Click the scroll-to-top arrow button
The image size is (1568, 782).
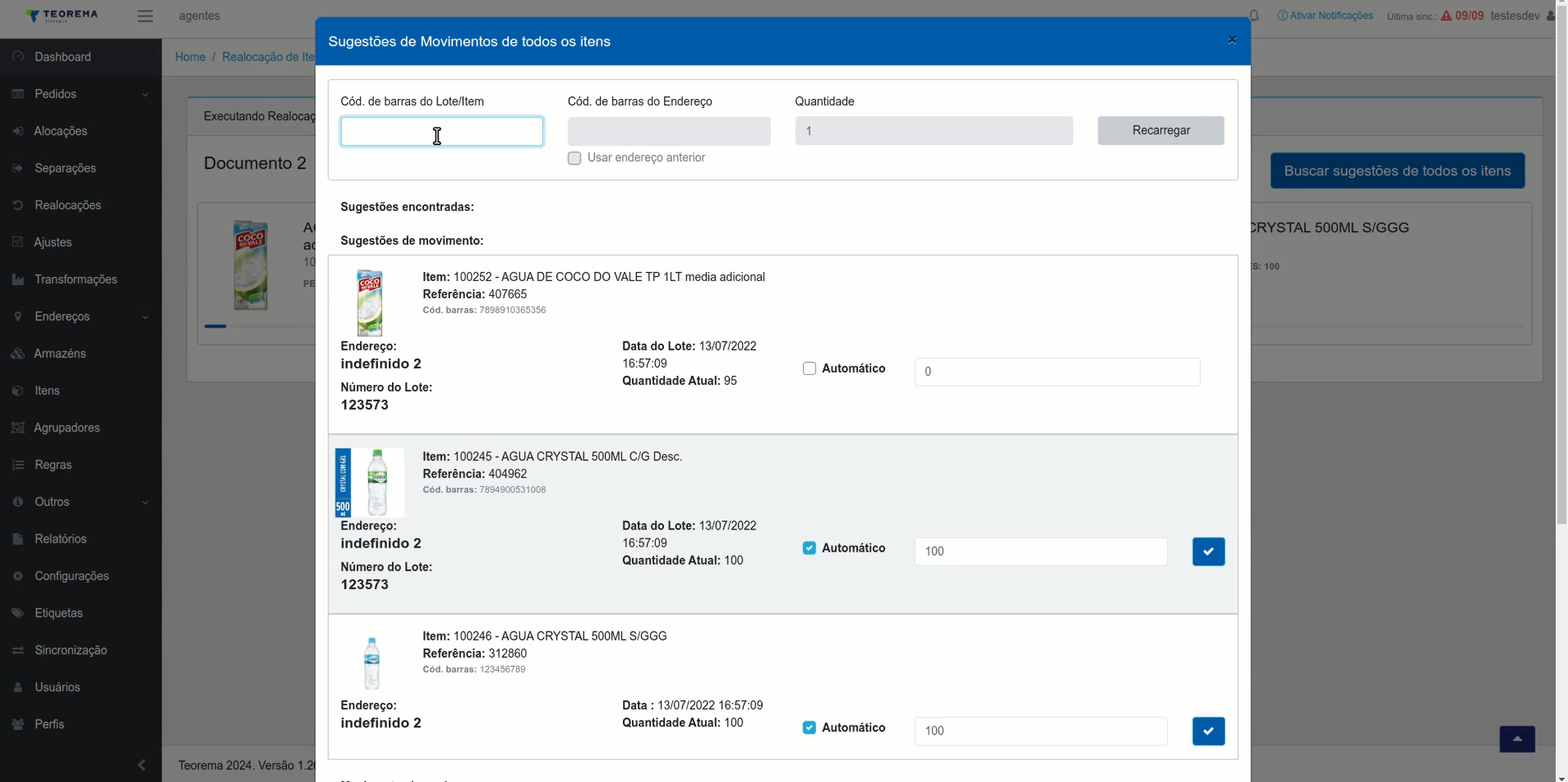(1517, 739)
